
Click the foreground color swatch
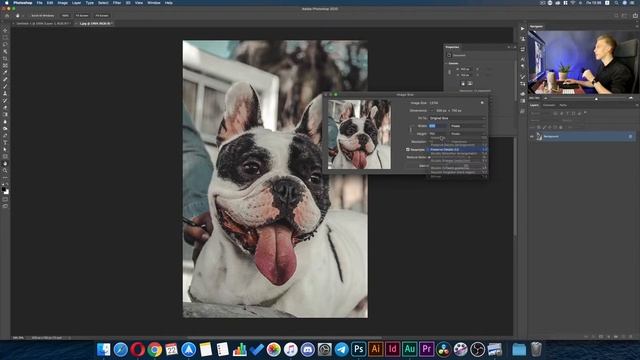(4, 189)
